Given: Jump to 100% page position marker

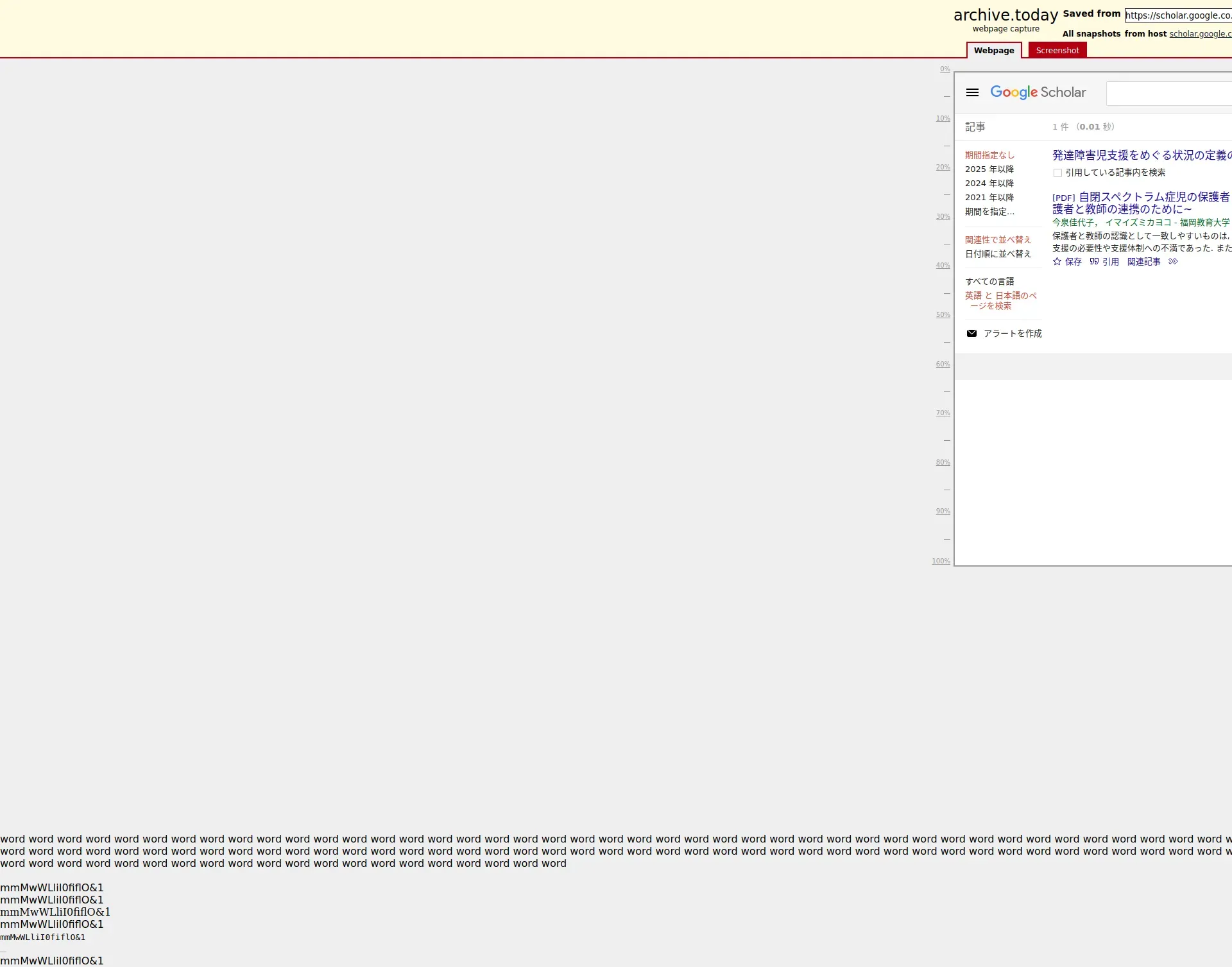Looking at the screenshot, I should coord(941,561).
